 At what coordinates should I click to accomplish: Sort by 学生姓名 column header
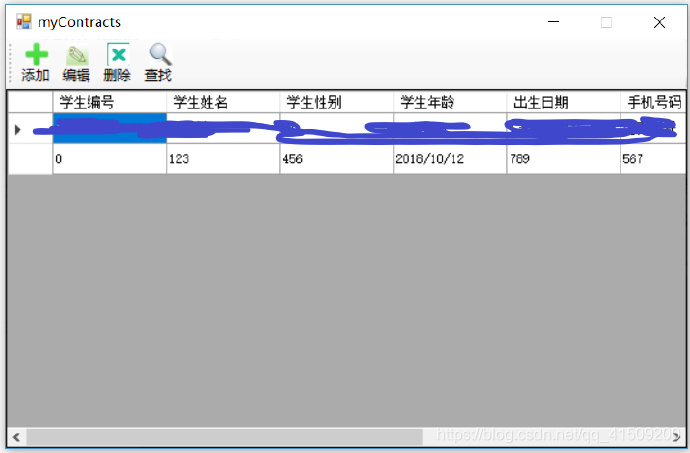pos(223,102)
